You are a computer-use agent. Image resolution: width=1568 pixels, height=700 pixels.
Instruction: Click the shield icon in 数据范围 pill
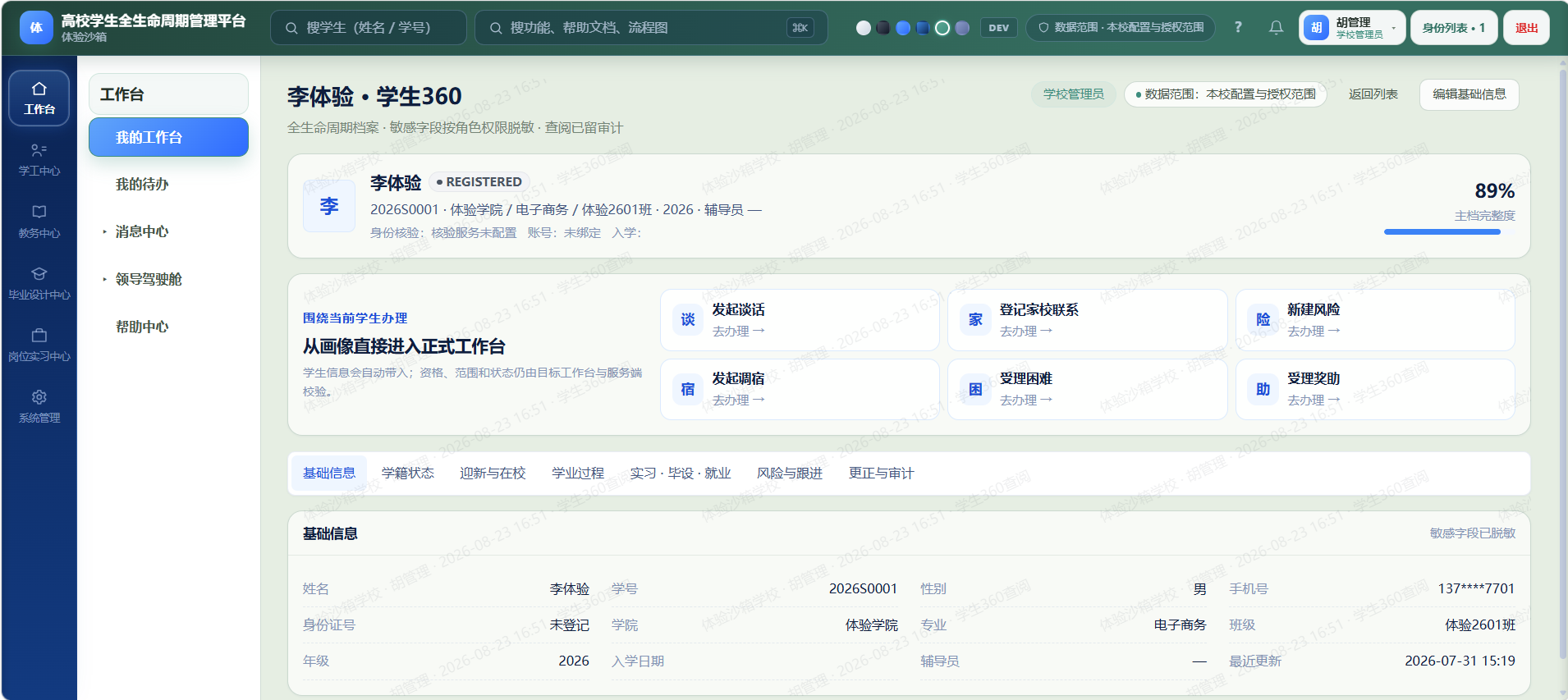(1043, 28)
